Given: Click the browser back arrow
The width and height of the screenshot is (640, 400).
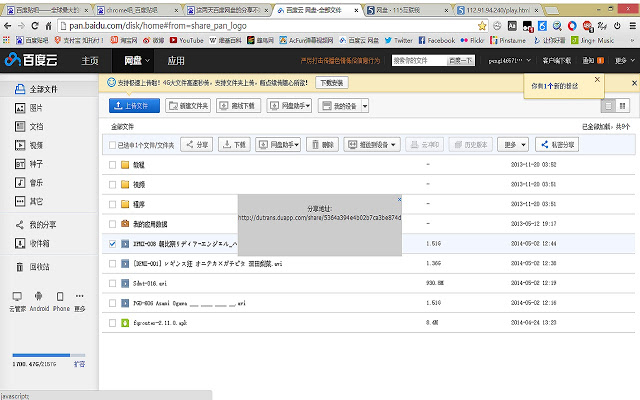Looking at the screenshot, I should click(7, 26).
